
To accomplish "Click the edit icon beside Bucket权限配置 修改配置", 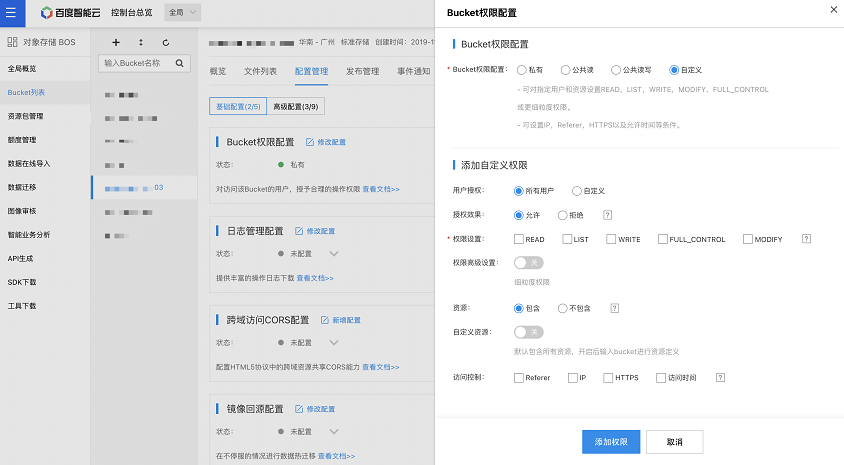I will pos(310,142).
